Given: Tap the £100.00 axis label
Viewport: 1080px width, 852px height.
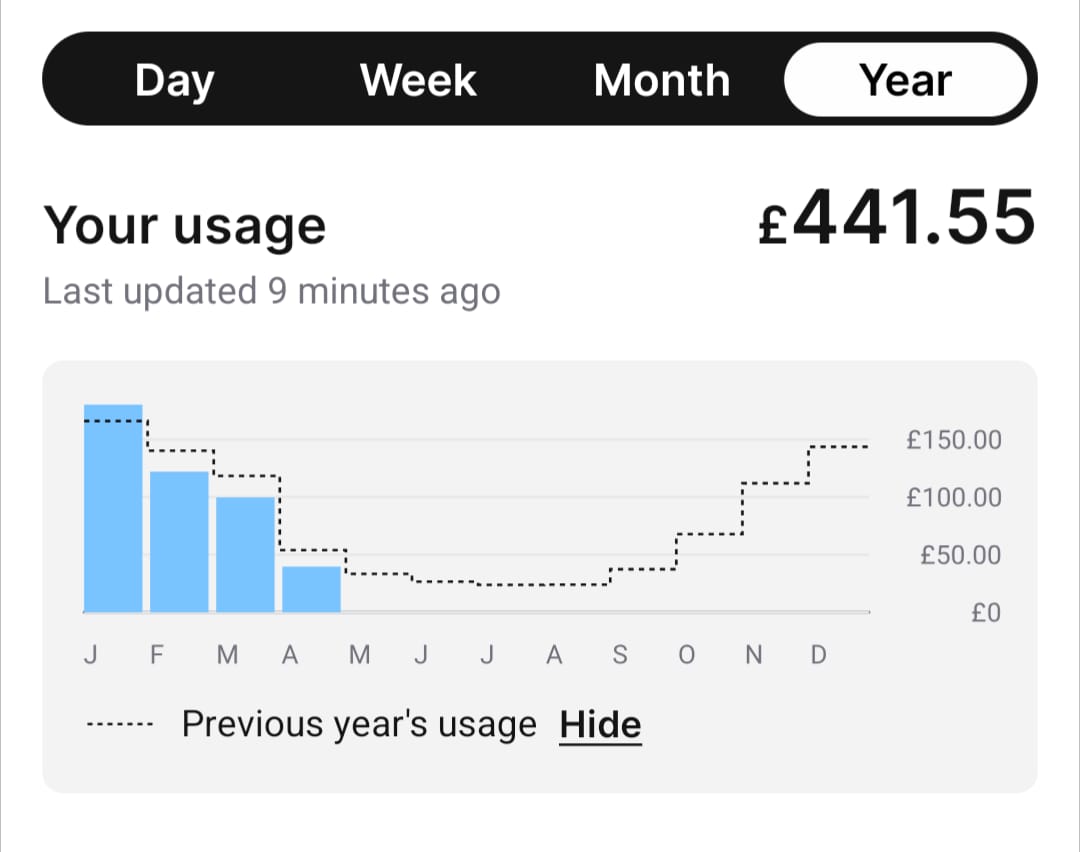Looking at the screenshot, I should click(x=953, y=497).
